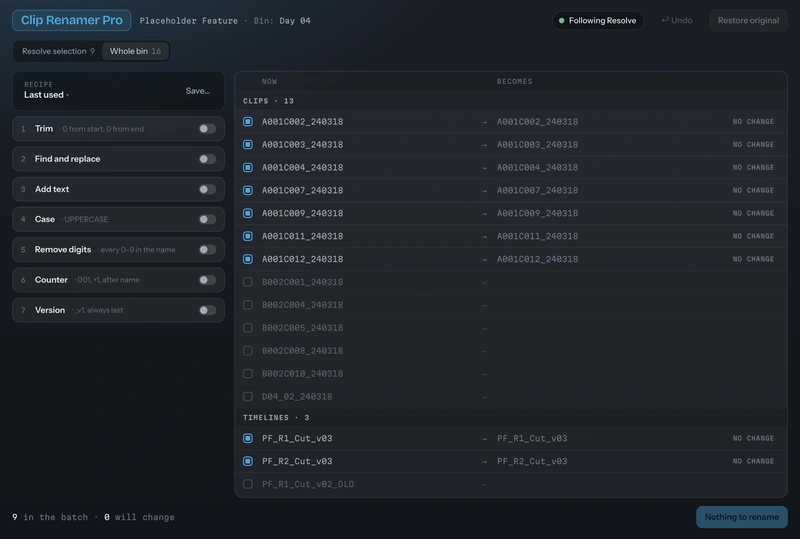
Task: Open the Find and replace step row
Action: coord(118,159)
